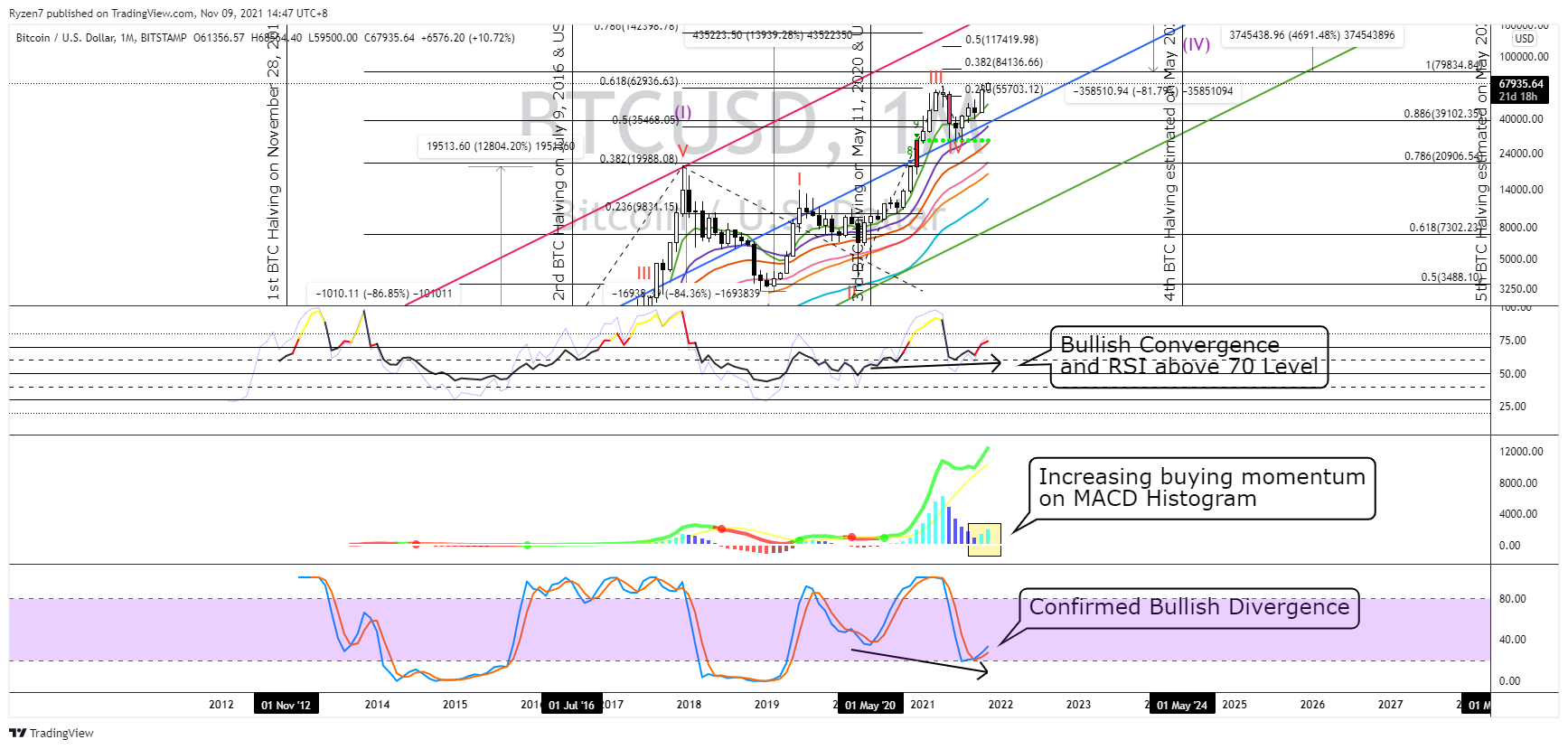Click Fibonacci label 0.382(19988.08)
This screenshot has width=1568, height=749.
[x=638, y=159]
